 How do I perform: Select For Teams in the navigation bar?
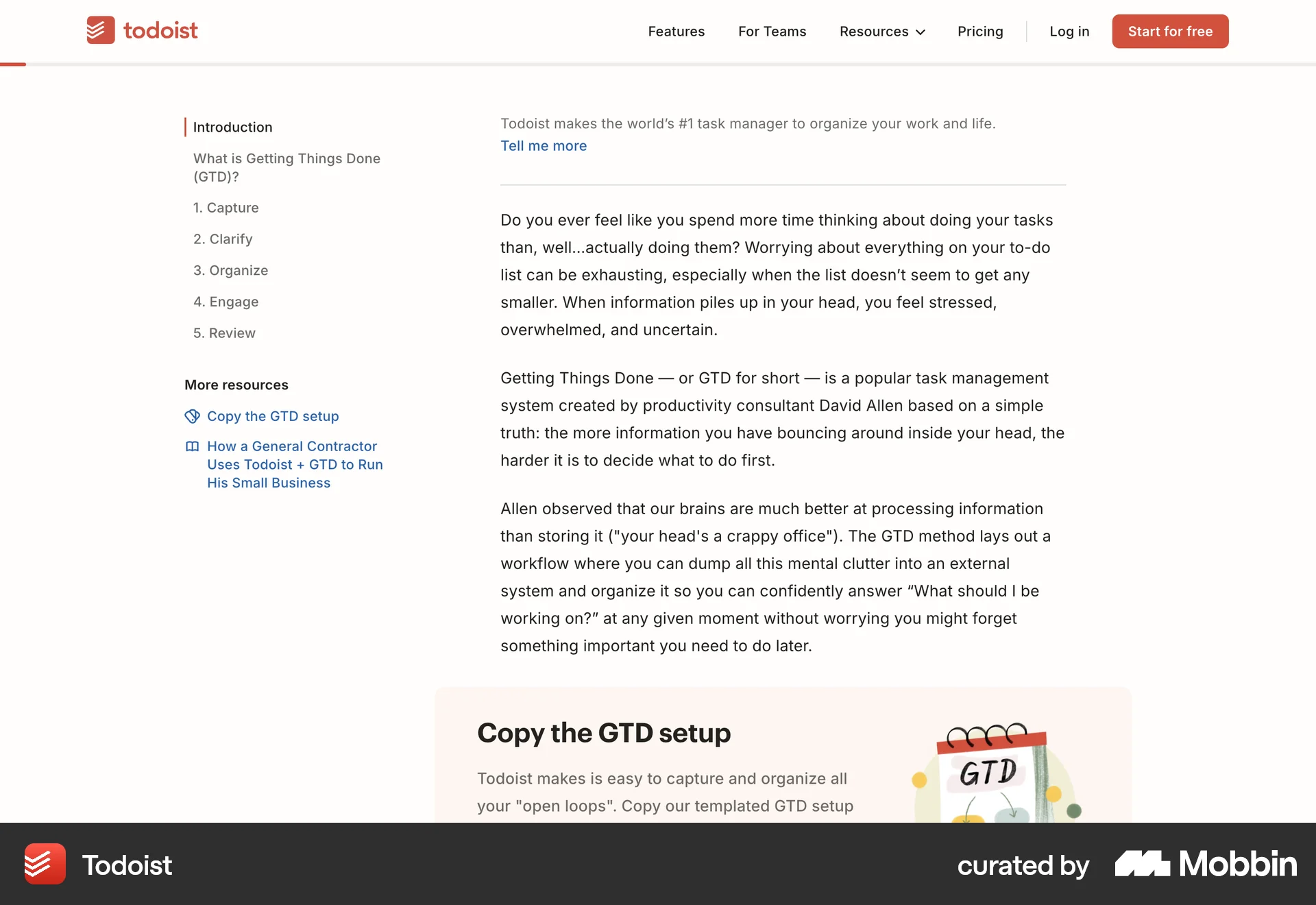tap(772, 32)
